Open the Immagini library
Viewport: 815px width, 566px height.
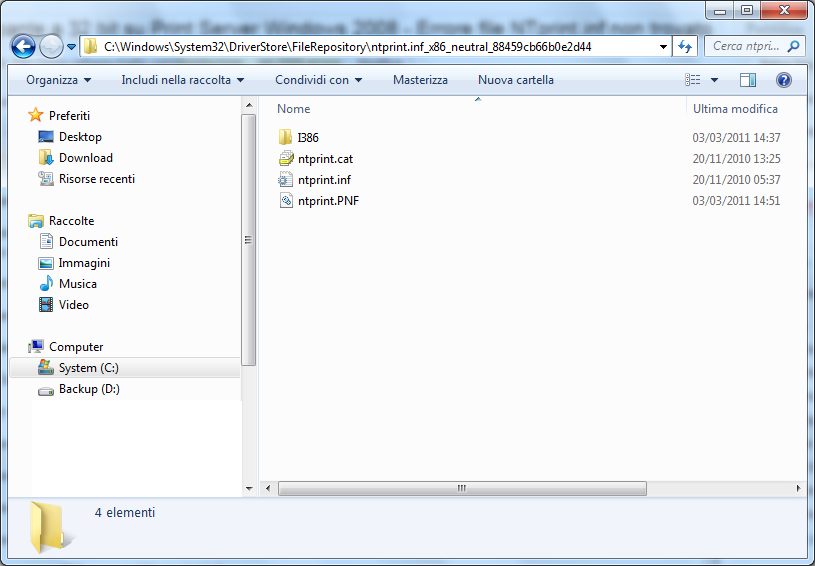click(x=84, y=263)
